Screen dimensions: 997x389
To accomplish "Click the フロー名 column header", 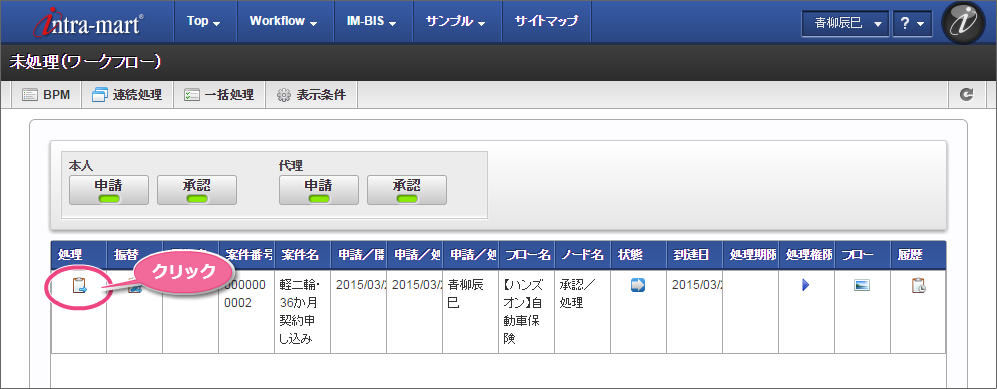I will (x=526, y=255).
